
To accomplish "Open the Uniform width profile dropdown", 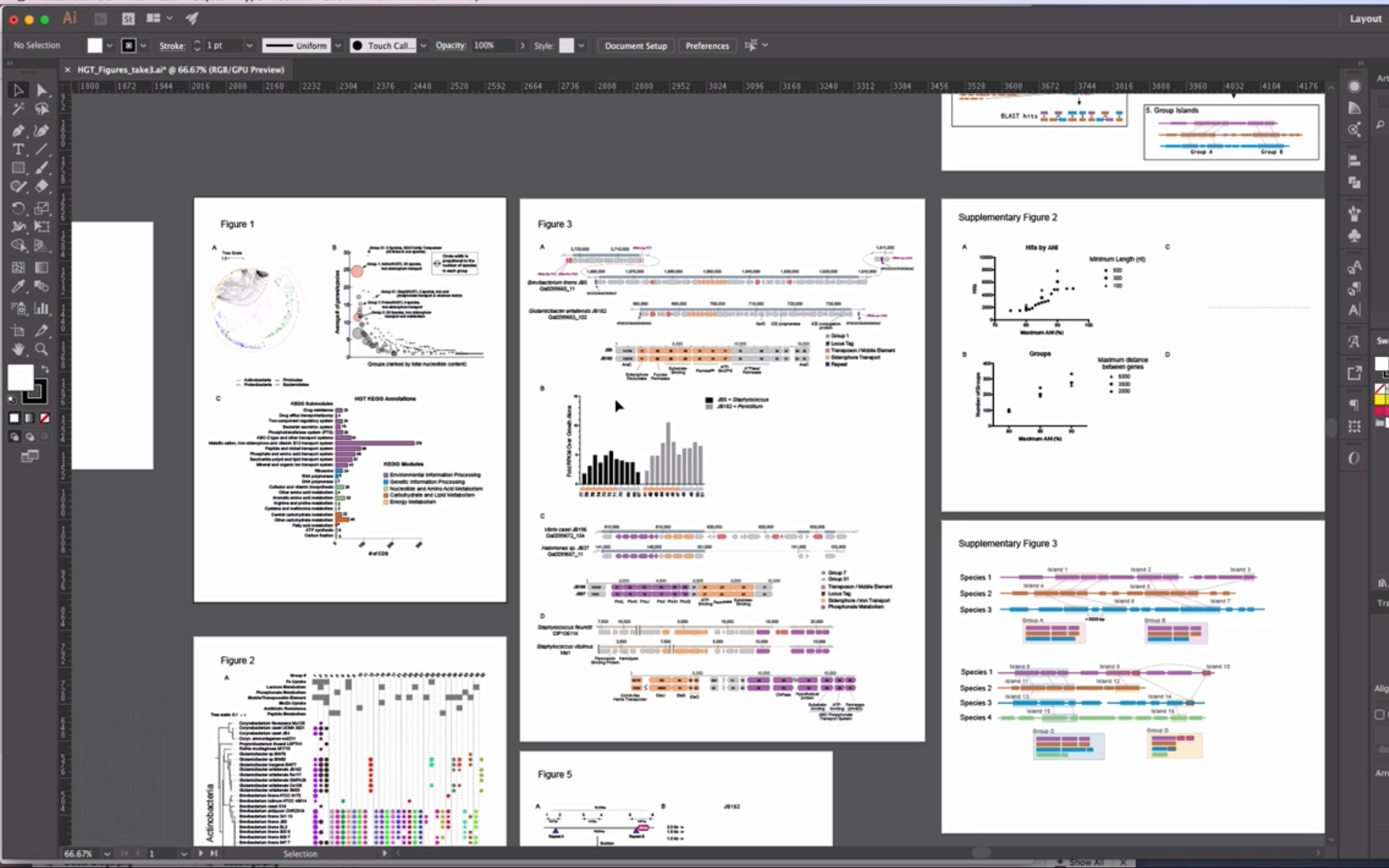I will click(338, 46).
